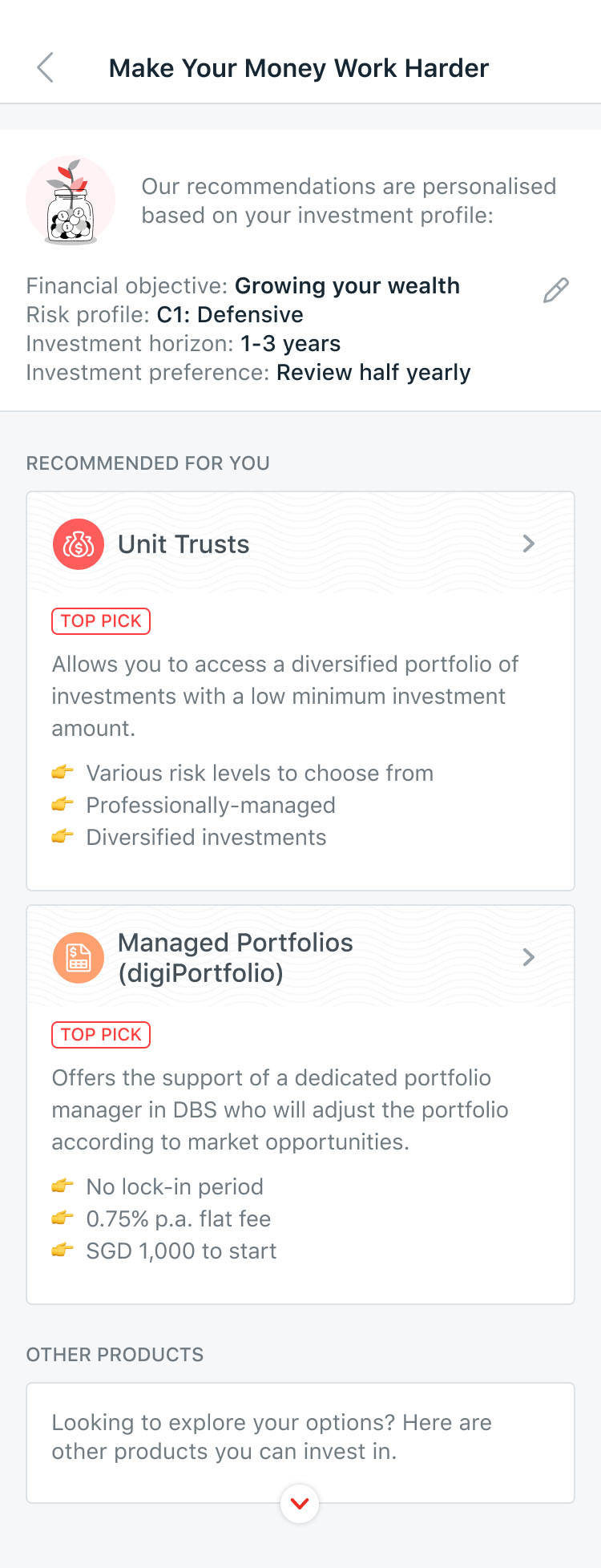
Task: Tap pointing hand beside SGD 1,000 to start
Action: (63, 1250)
